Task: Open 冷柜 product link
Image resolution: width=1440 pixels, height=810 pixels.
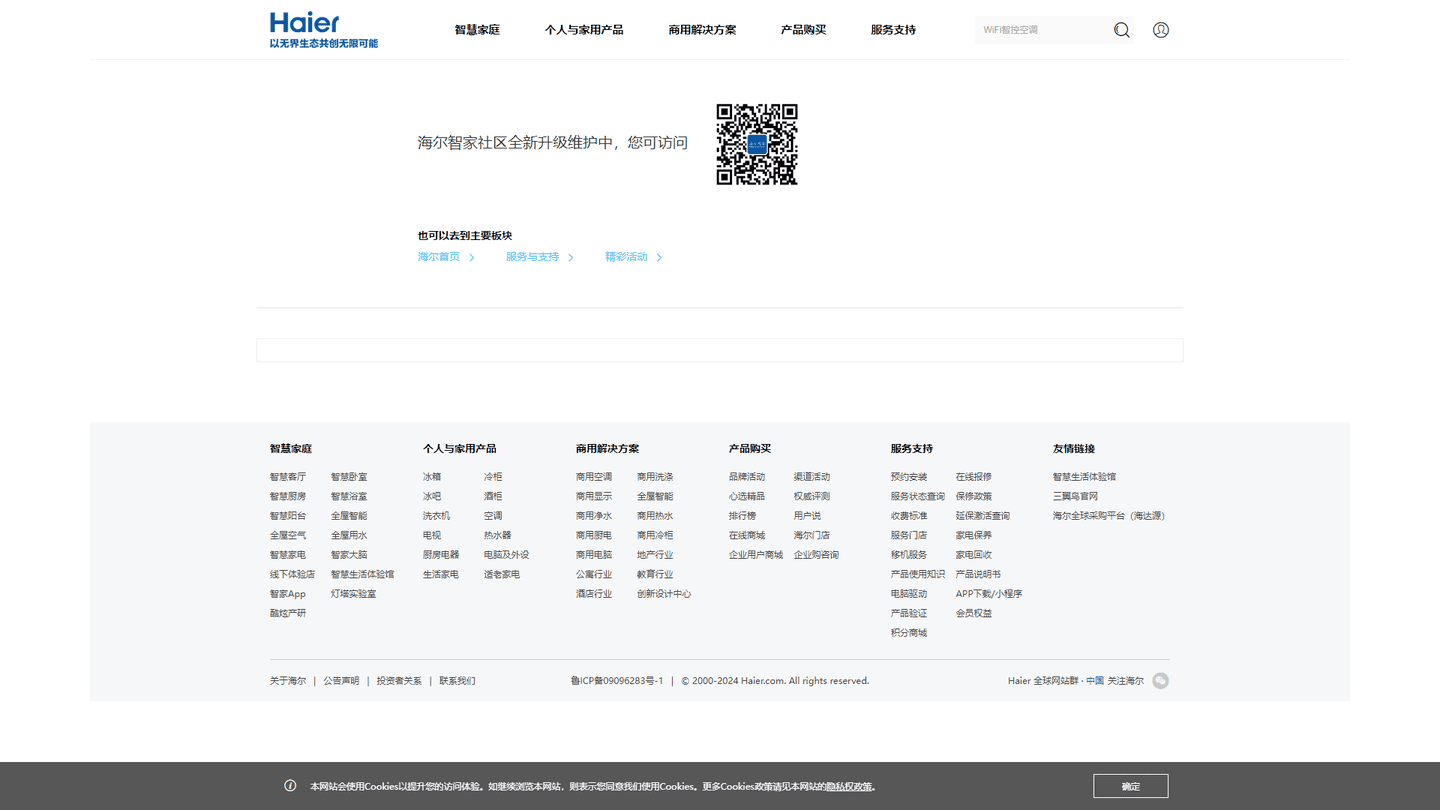Action: click(493, 477)
